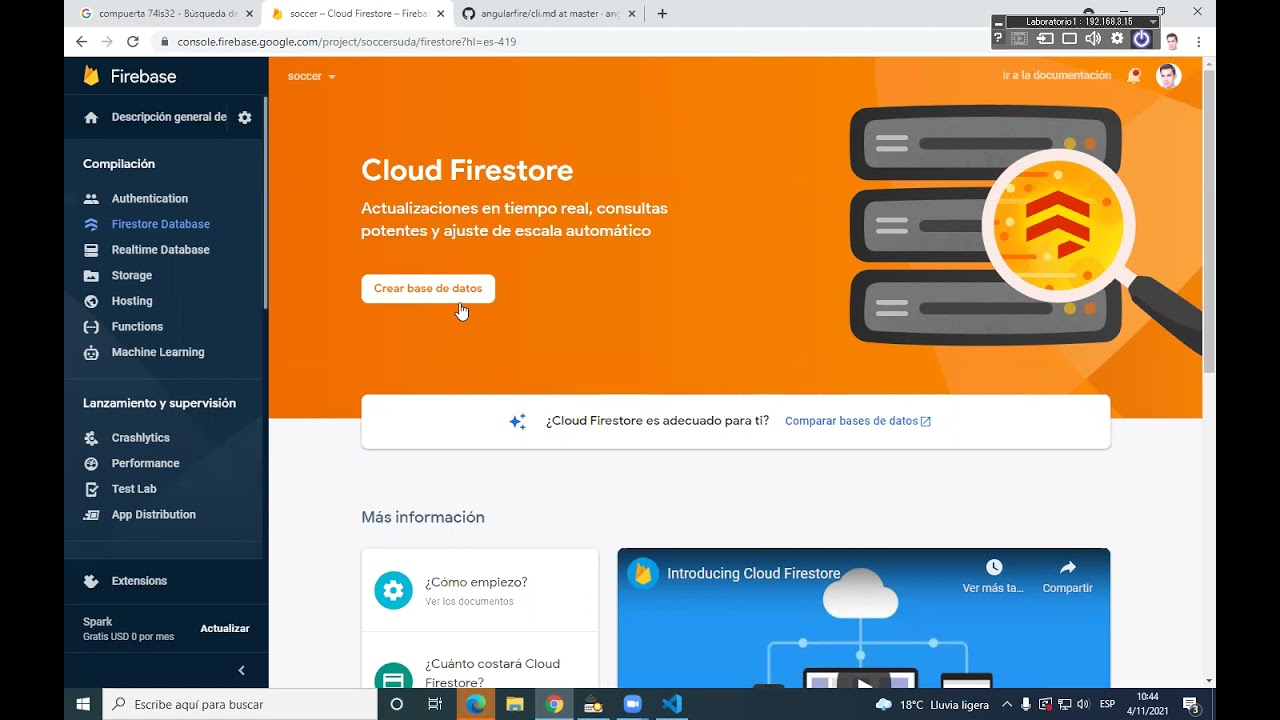Open the ¿Cuánto costará Cloud Firestore? card
This screenshot has width=1280, height=720.
[x=480, y=661]
